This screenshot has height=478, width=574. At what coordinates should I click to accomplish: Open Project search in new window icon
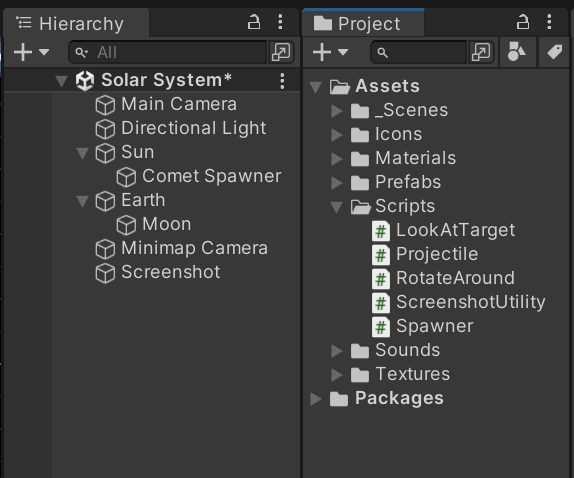pyautogui.click(x=481, y=52)
